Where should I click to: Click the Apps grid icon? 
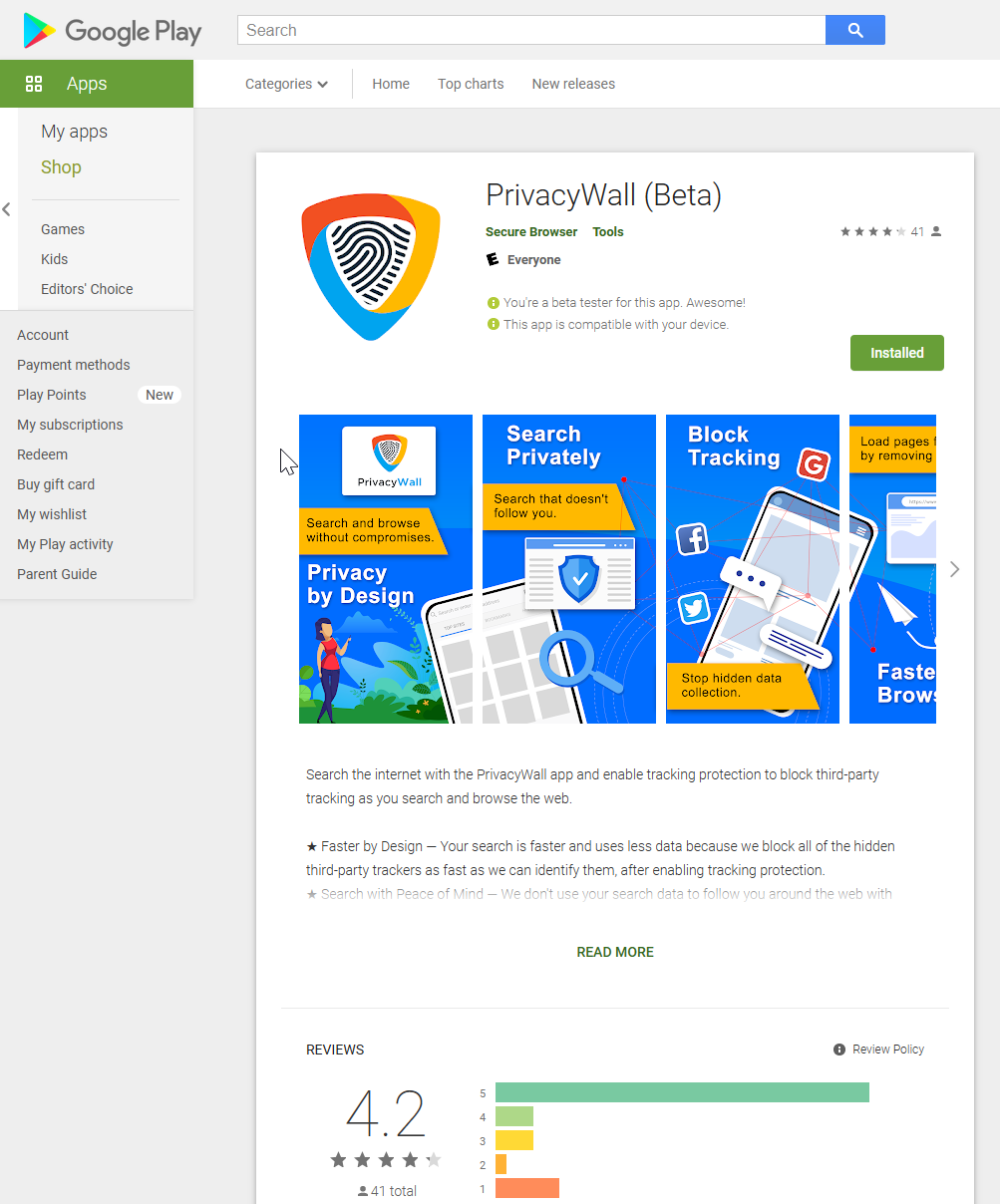click(x=34, y=84)
